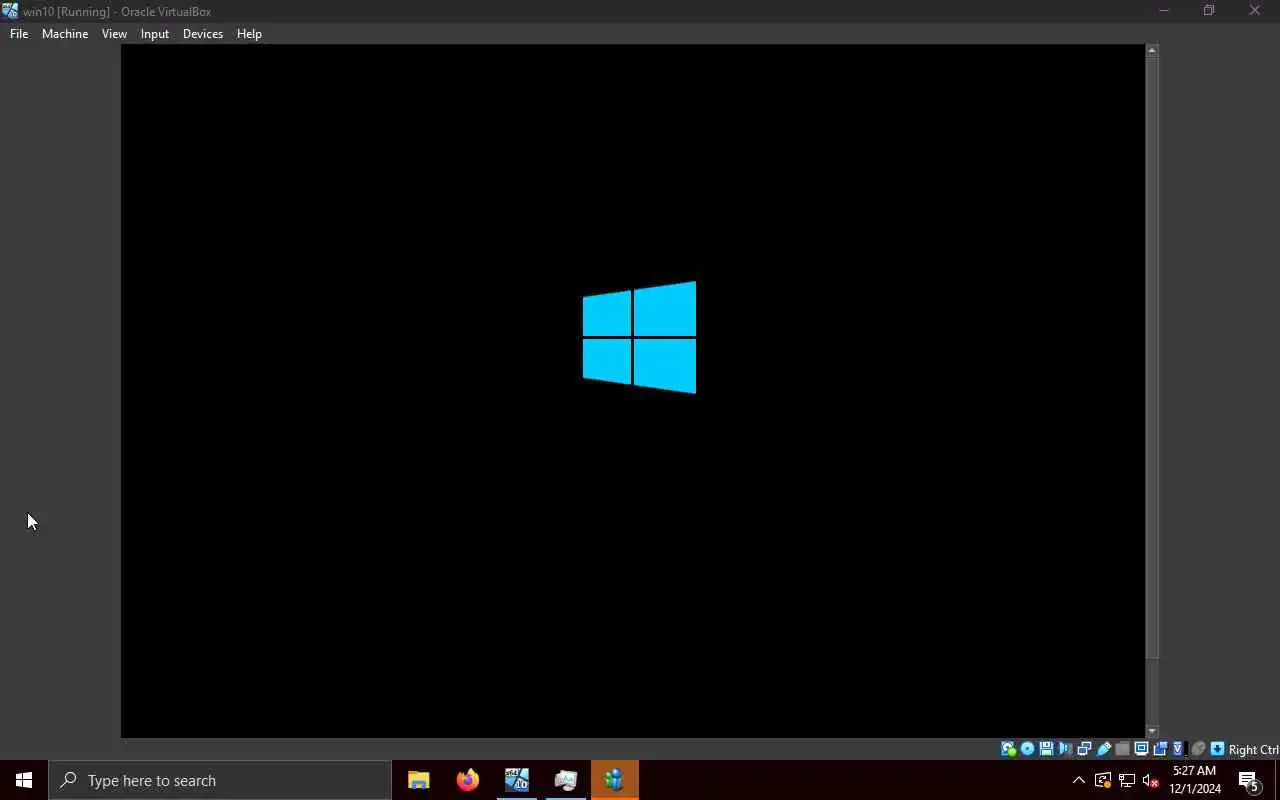Open the Help menu

tap(249, 34)
